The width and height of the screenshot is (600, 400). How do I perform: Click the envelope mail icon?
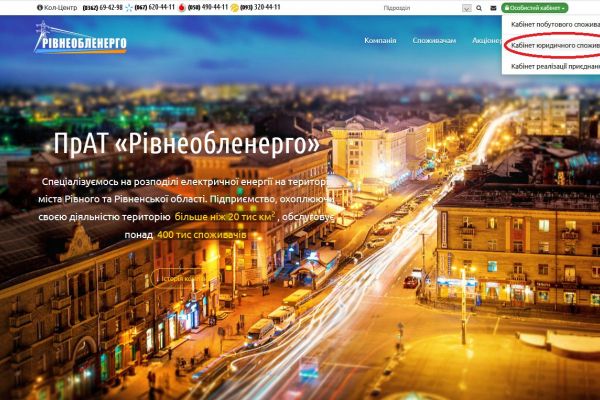point(491,7)
